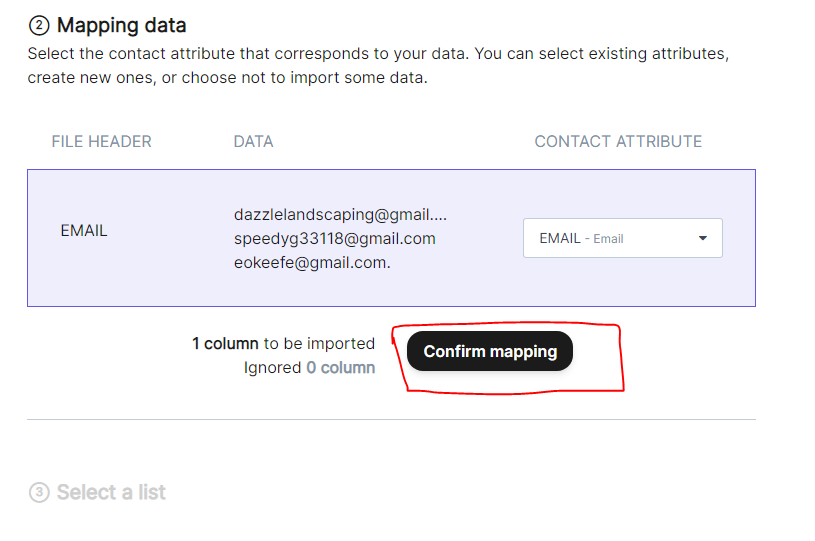Screen dimensions: 815x541
Task: Select the "Select a list" step heading
Action: click(x=111, y=493)
